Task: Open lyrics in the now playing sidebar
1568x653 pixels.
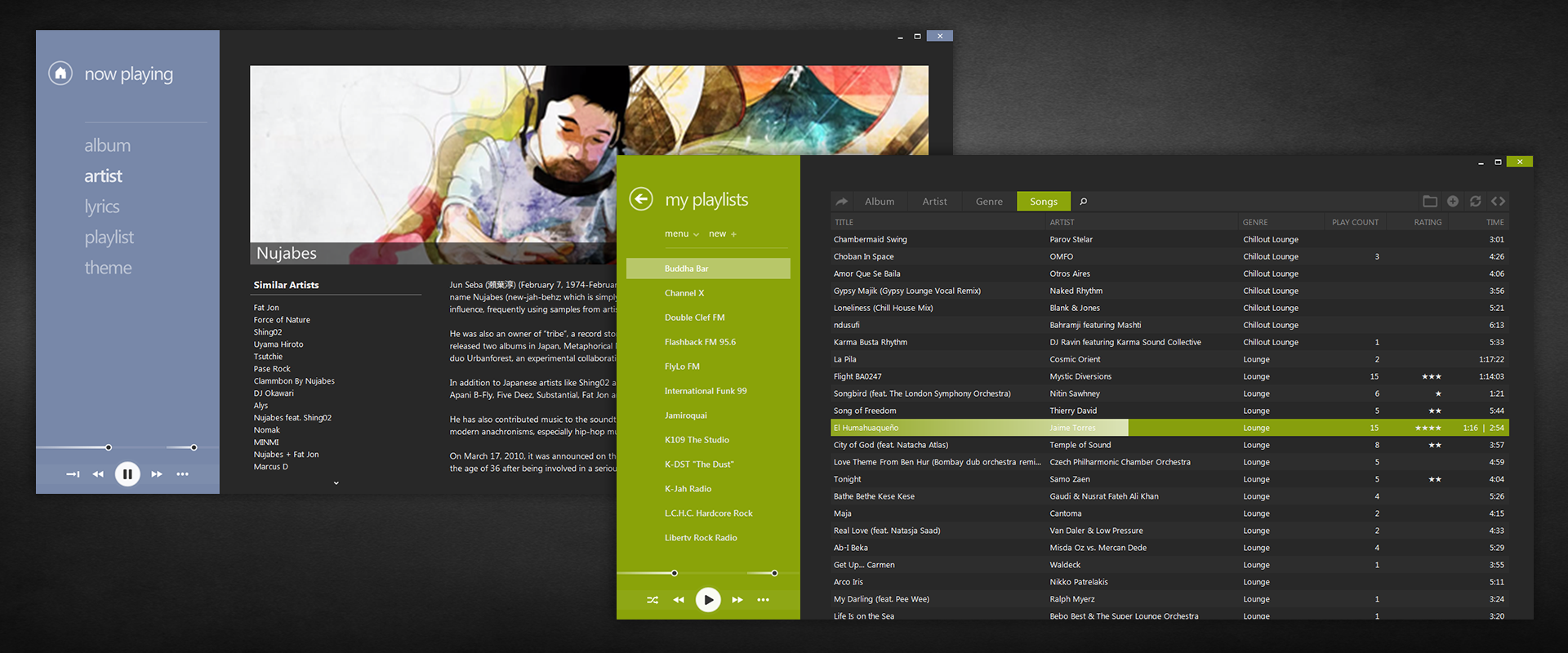Action: pyautogui.click(x=102, y=207)
